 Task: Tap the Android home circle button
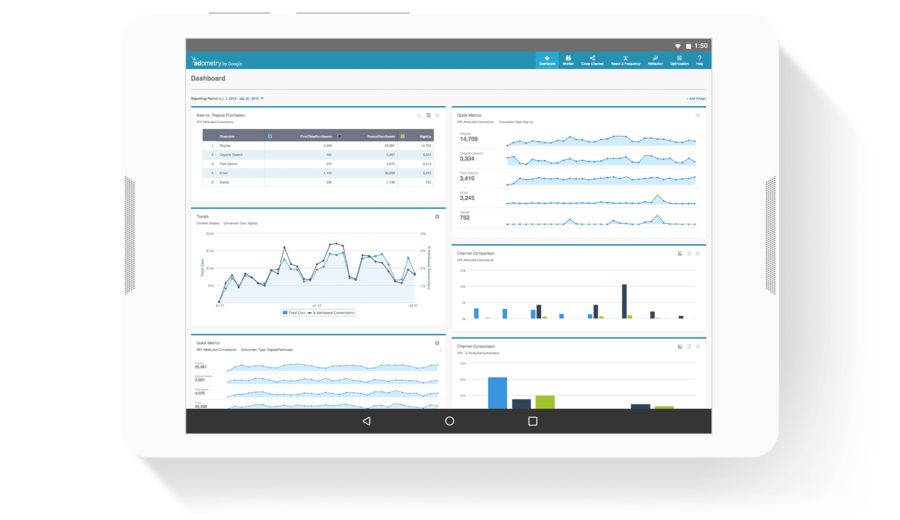tap(449, 421)
